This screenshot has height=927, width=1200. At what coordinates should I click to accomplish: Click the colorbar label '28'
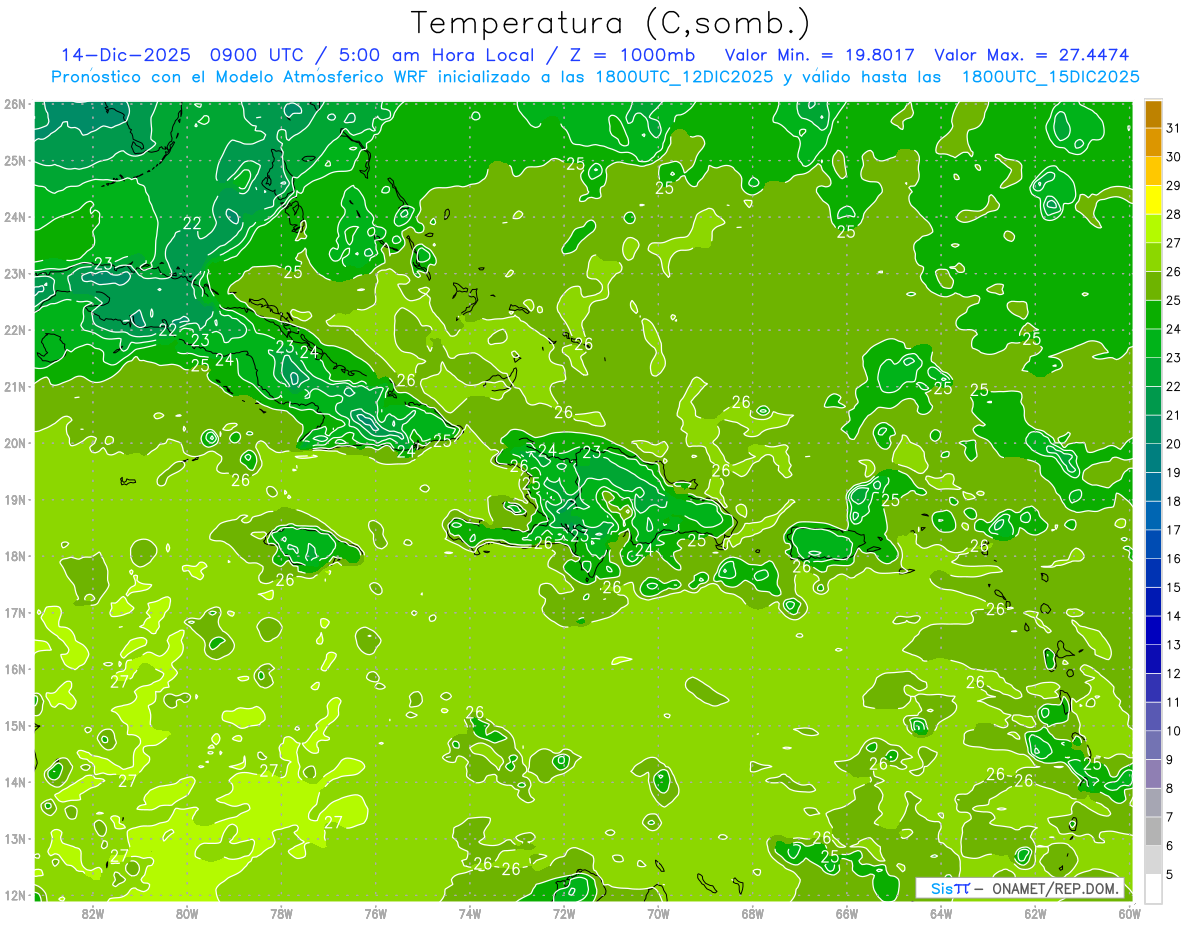coord(1174,214)
